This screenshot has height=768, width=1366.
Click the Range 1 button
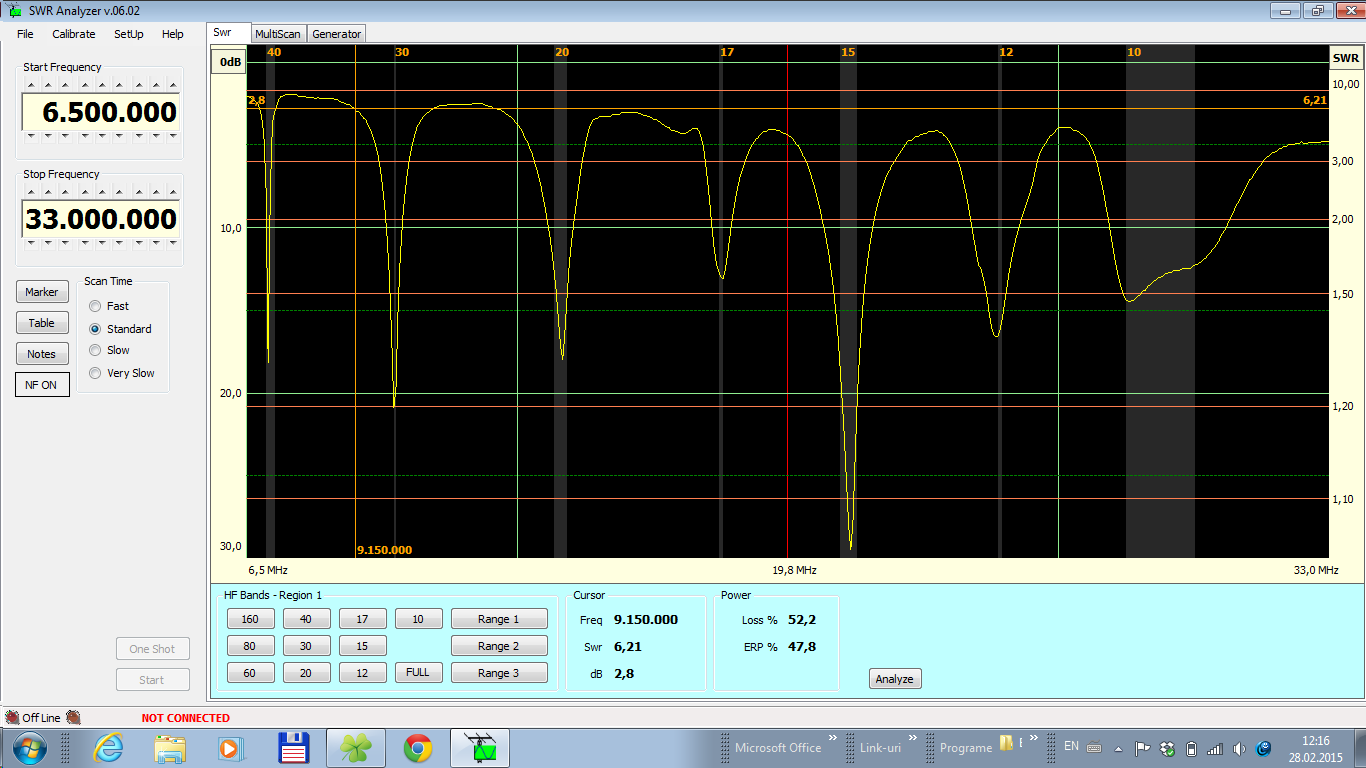pos(499,619)
